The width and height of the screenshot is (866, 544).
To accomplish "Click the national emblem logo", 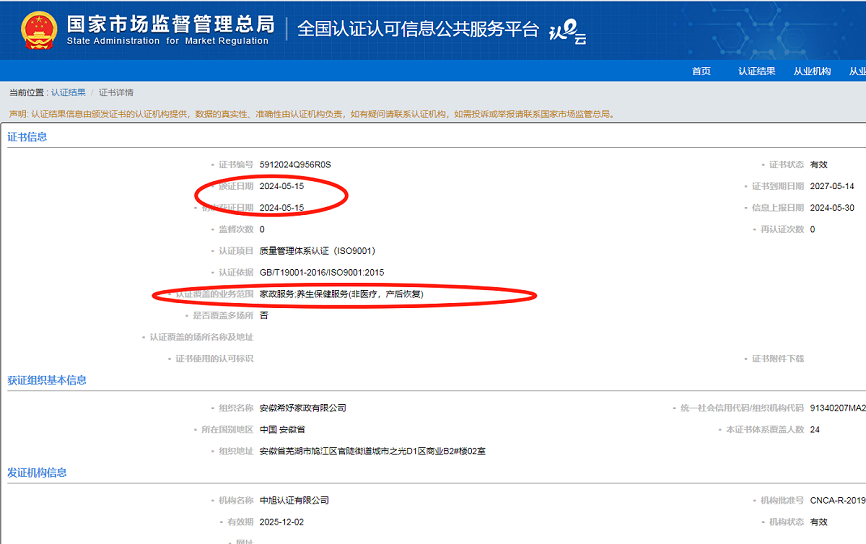I will click(38, 29).
